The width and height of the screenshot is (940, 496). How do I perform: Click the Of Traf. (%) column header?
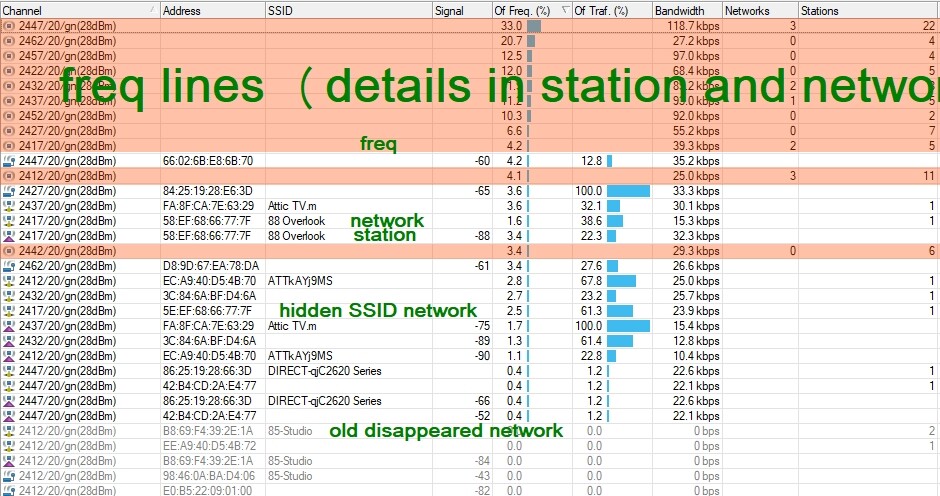(611, 10)
